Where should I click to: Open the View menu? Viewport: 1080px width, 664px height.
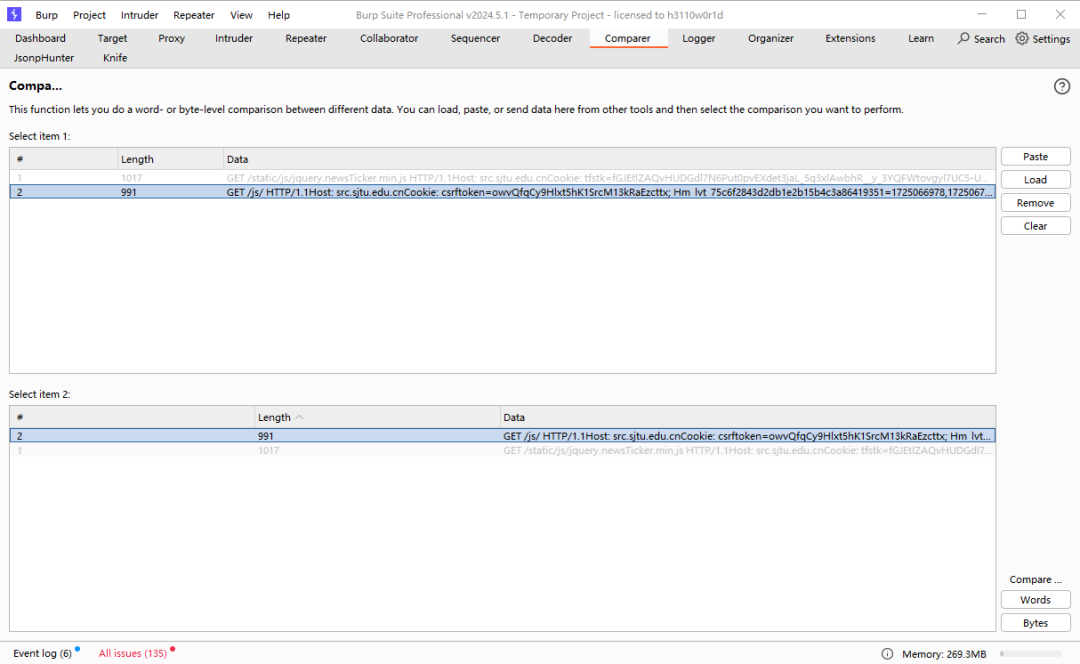pos(241,14)
